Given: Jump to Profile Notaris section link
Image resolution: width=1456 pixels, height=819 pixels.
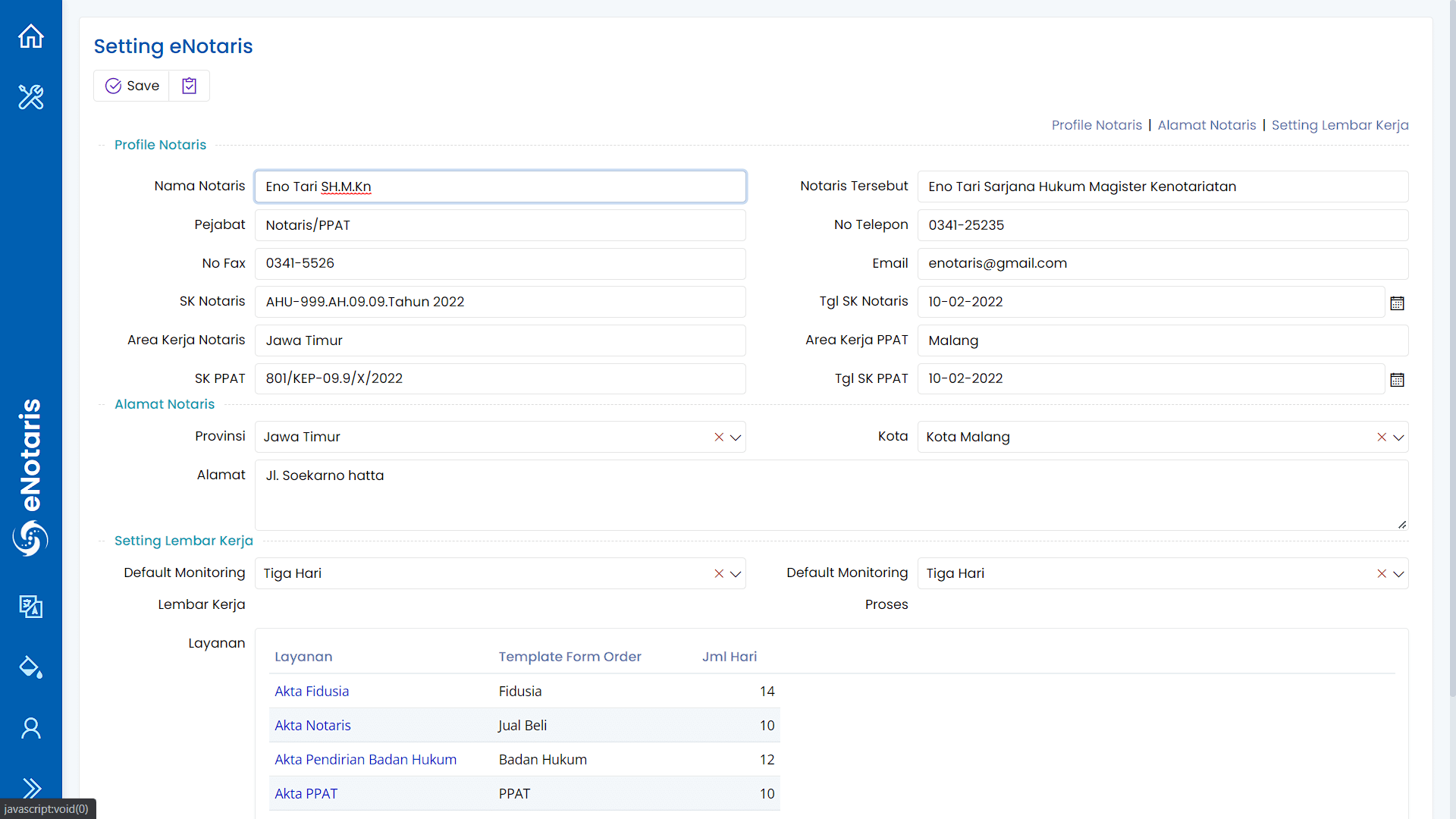Looking at the screenshot, I should pos(1097,125).
